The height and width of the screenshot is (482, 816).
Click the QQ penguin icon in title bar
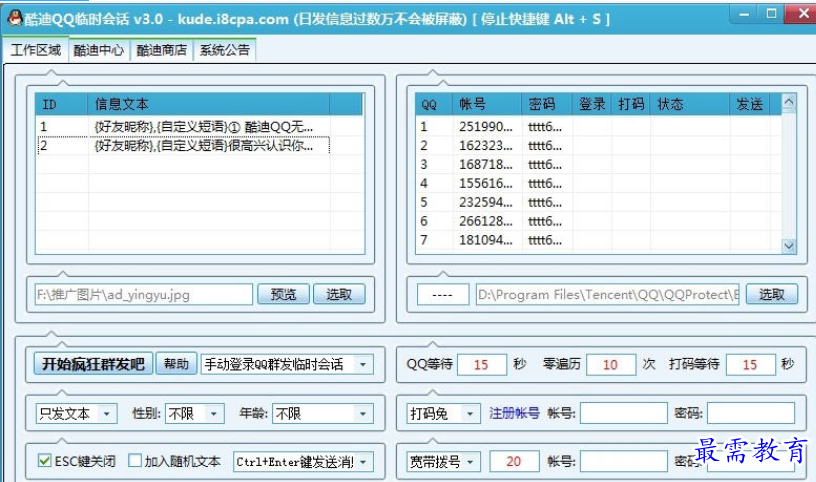pyautogui.click(x=15, y=18)
